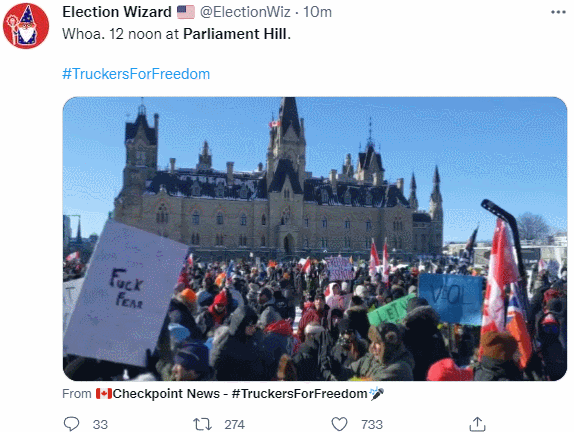Open the Election Wizard display name
Screen dimensions: 574x432
[x=117, y=12]
